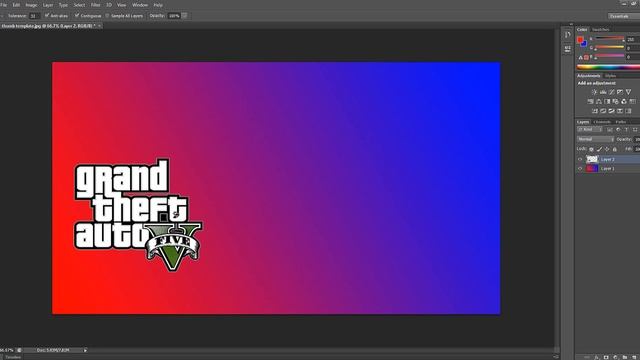Add a Threshold adjustment

[x=611, y=111]
